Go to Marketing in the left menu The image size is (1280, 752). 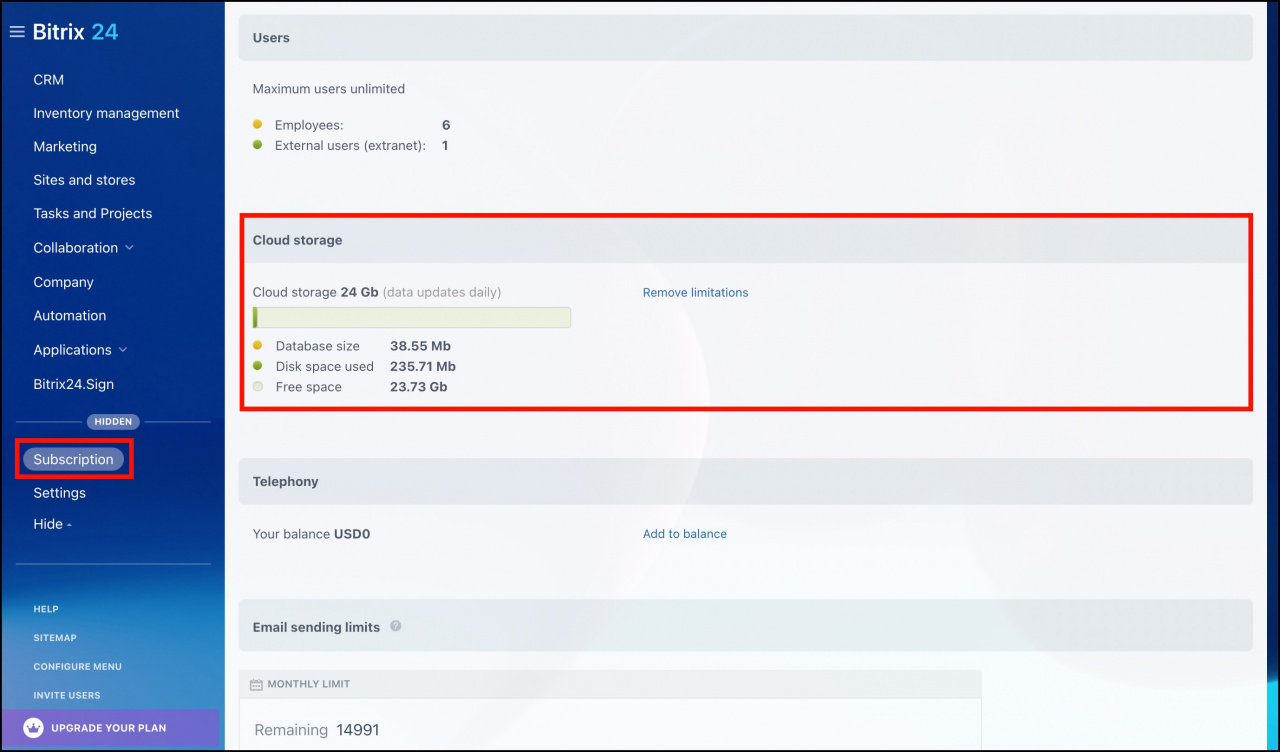pyautogui.click(x=65, y=146)
